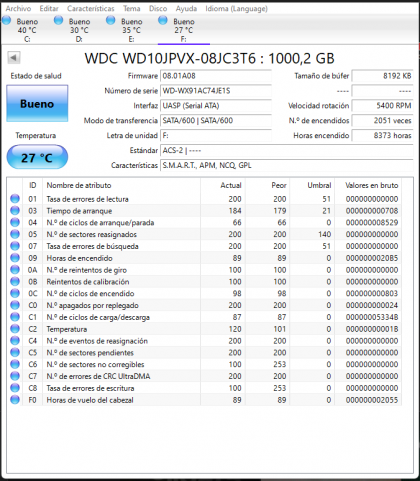Select raw value 0000005334B
The width and height of the screenshot is (420, 481).
(372, 317)
